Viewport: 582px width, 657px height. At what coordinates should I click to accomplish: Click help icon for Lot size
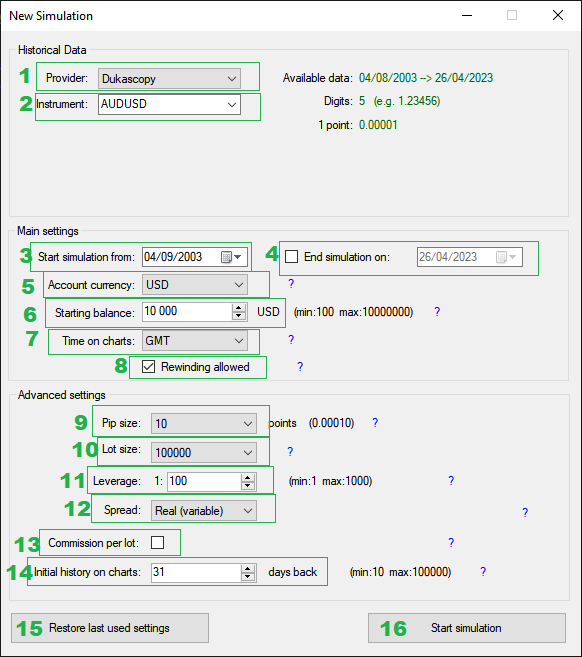click(290, 452)
